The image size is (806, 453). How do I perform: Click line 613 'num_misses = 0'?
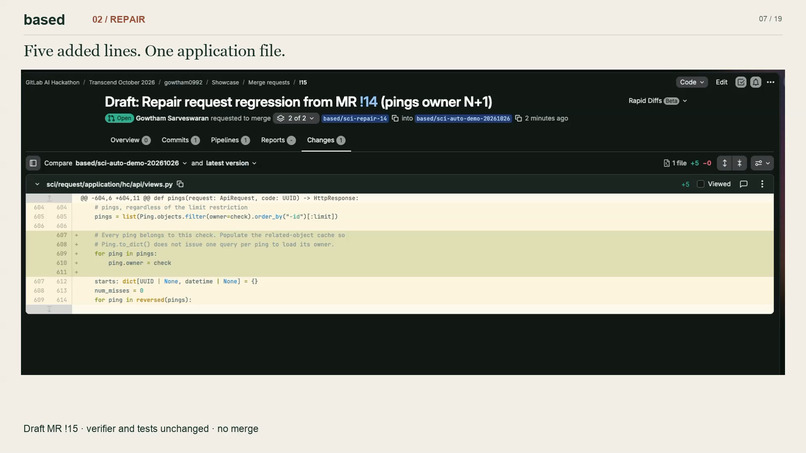[x=119, y=291]
